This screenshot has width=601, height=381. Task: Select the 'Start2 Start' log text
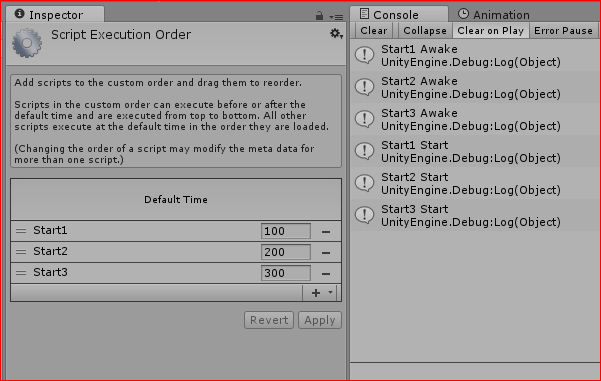415,177
